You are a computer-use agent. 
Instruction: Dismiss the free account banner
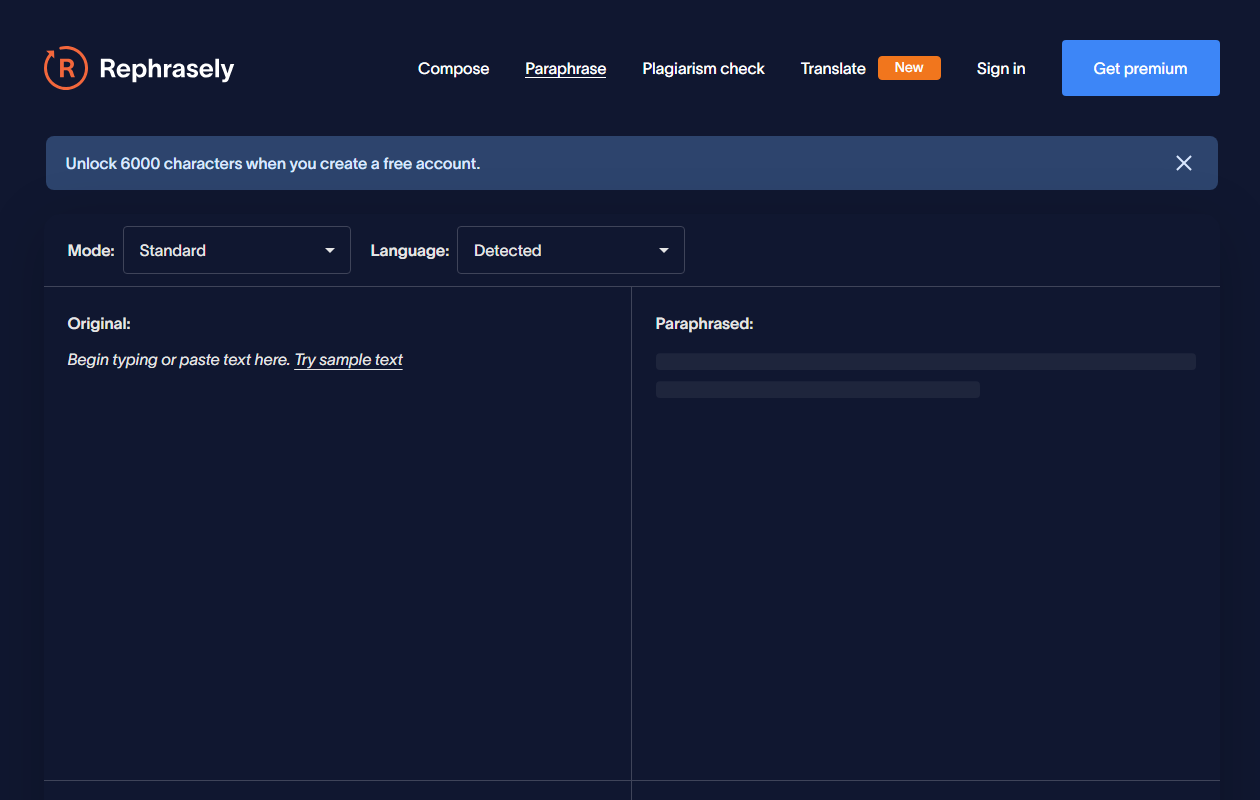pos(1183,163)
